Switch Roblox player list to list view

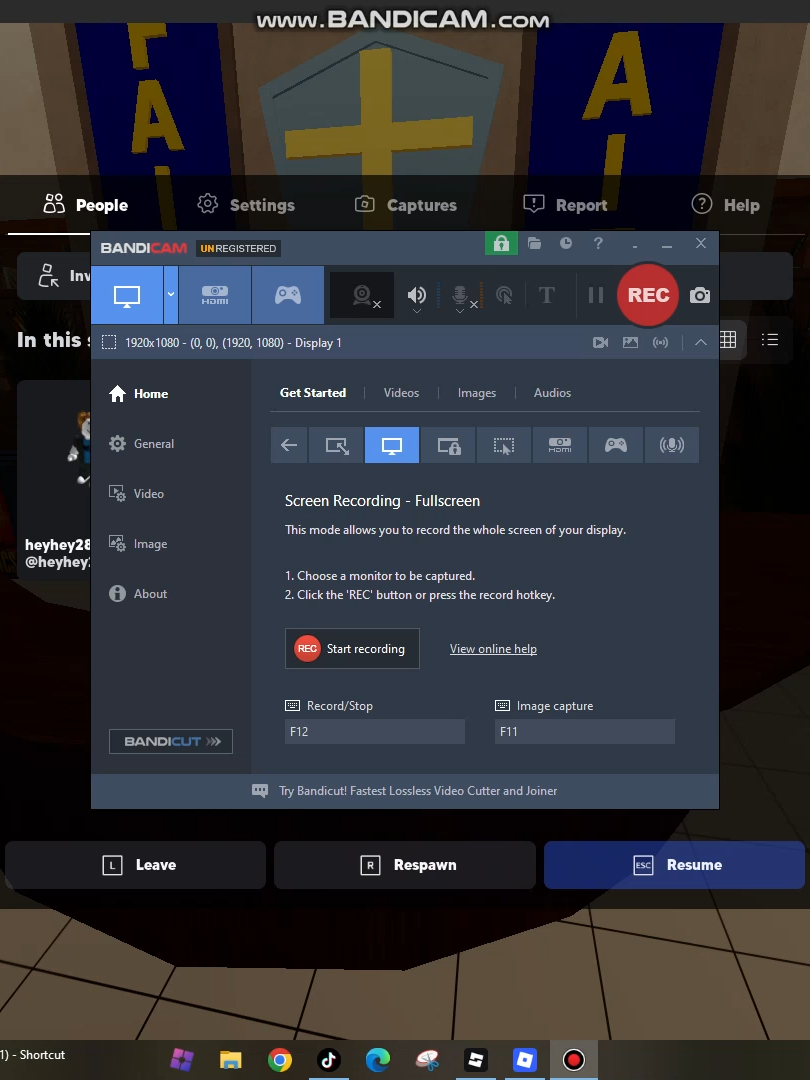coord(770,340)
